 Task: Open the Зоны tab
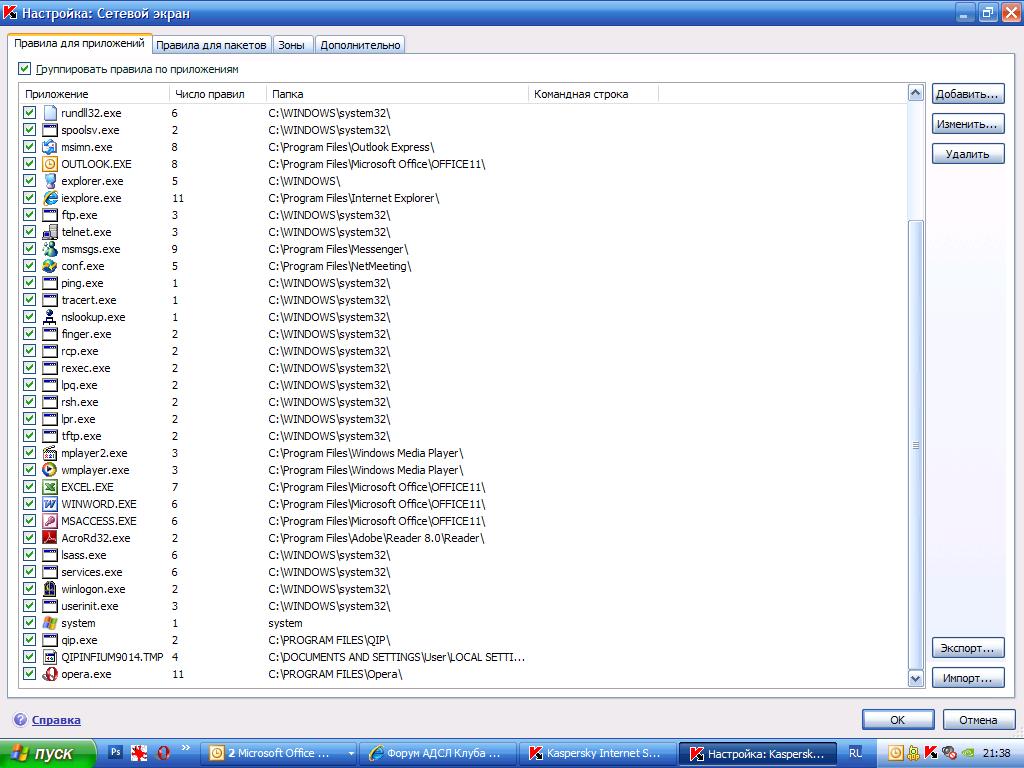291,45
